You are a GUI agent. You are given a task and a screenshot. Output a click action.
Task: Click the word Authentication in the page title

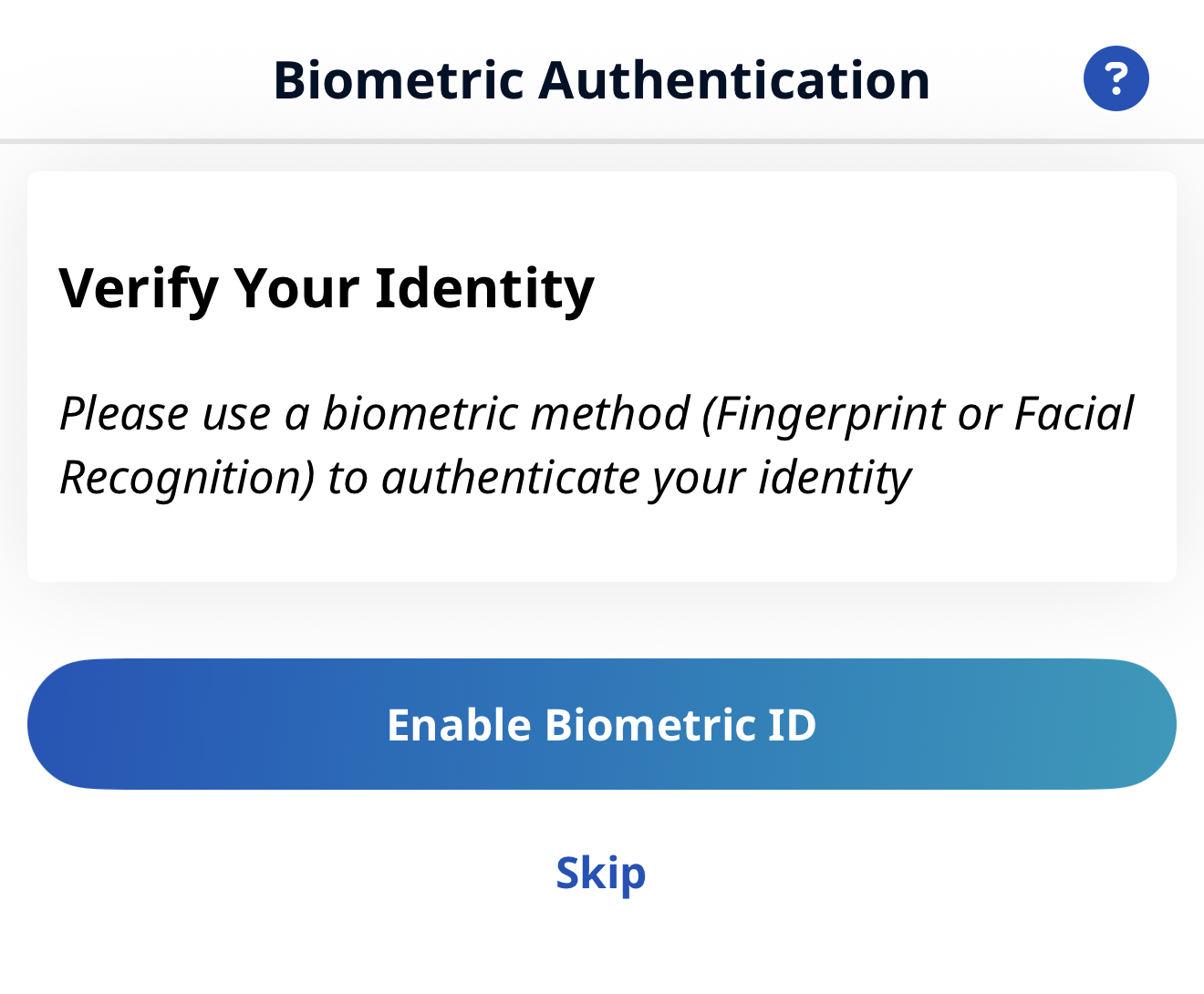click(x=734, y=80)
